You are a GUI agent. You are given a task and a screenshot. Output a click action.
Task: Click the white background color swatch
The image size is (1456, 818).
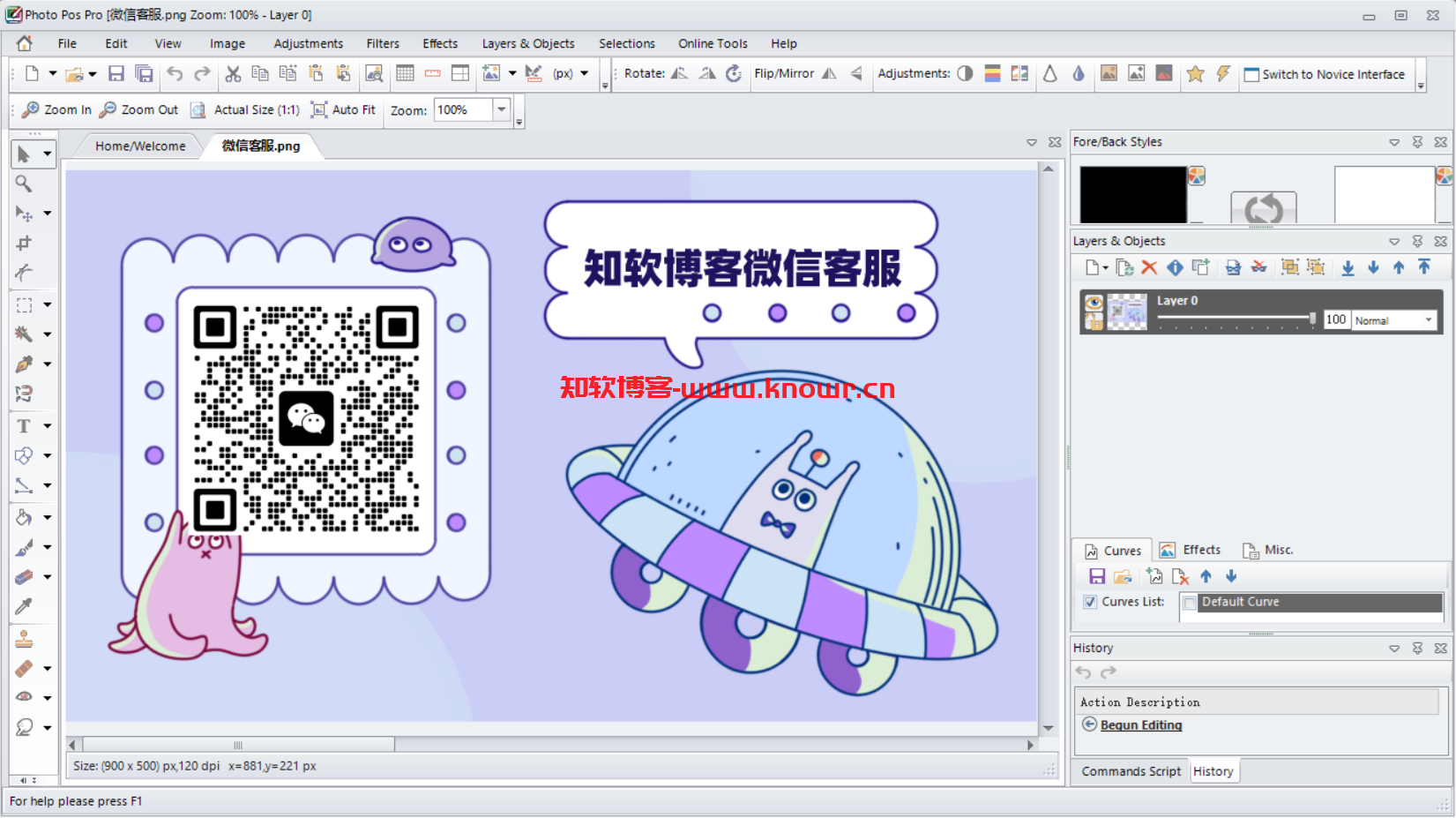point(1385,194)
